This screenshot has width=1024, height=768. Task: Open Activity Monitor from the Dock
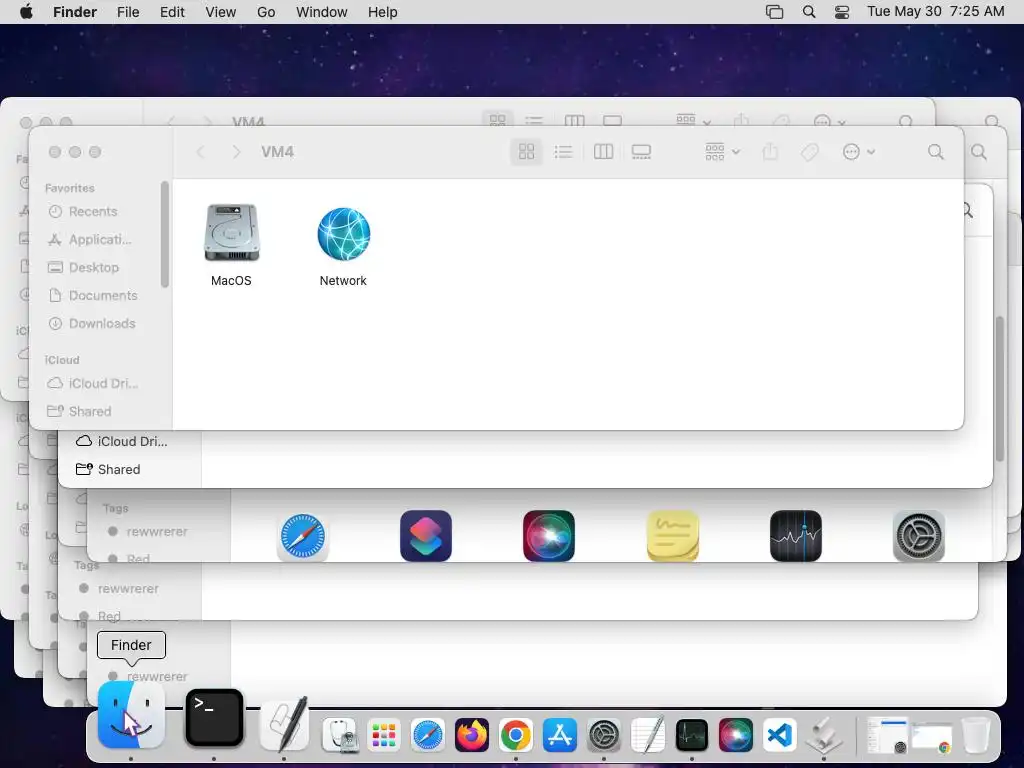pyautogui.click(x=692, y=735)
